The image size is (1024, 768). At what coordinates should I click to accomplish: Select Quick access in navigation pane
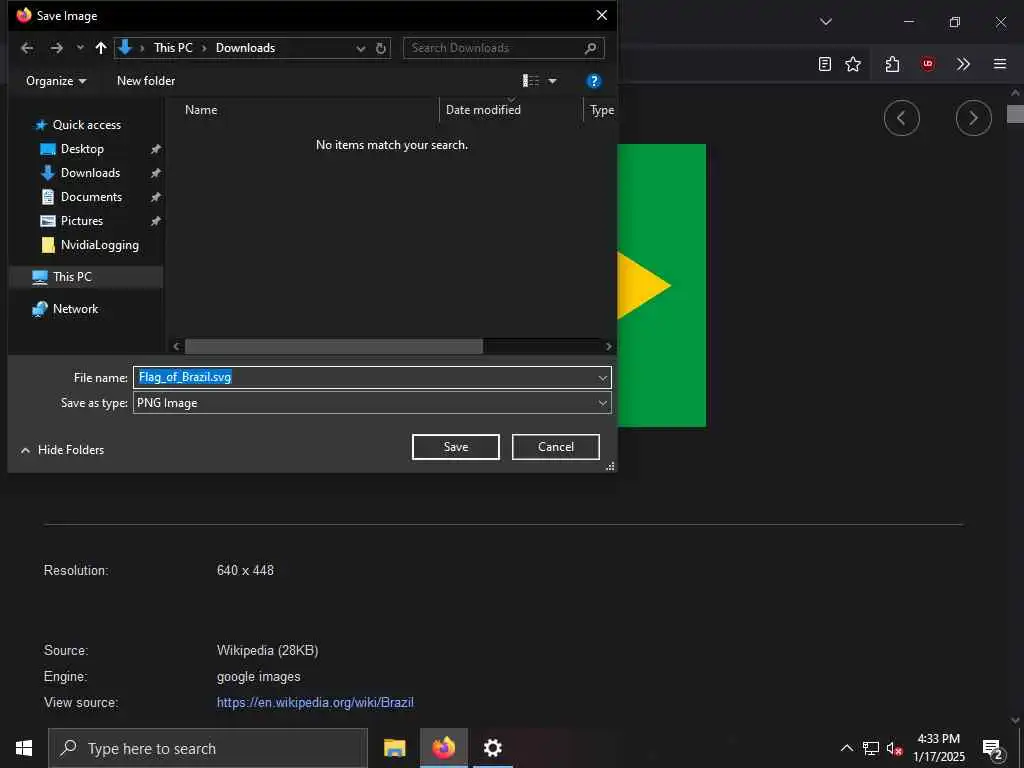(x=86, y=125)
